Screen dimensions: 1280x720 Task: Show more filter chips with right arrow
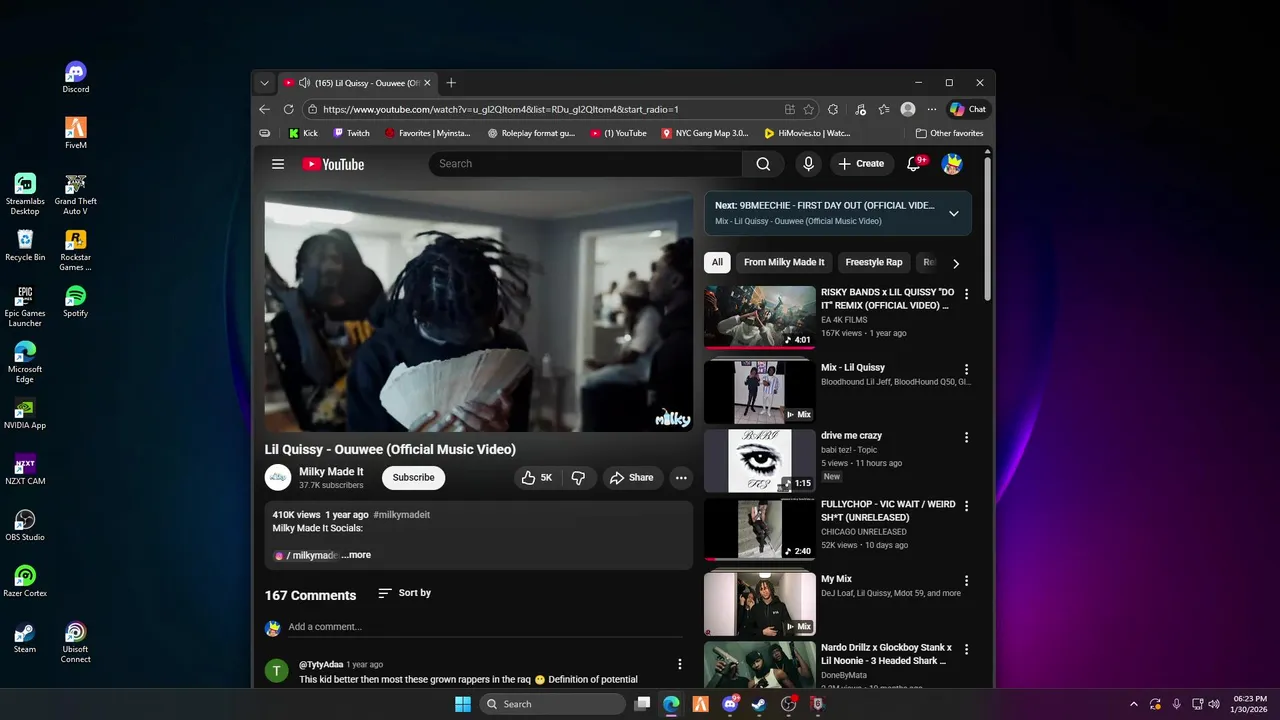(955, 264)
